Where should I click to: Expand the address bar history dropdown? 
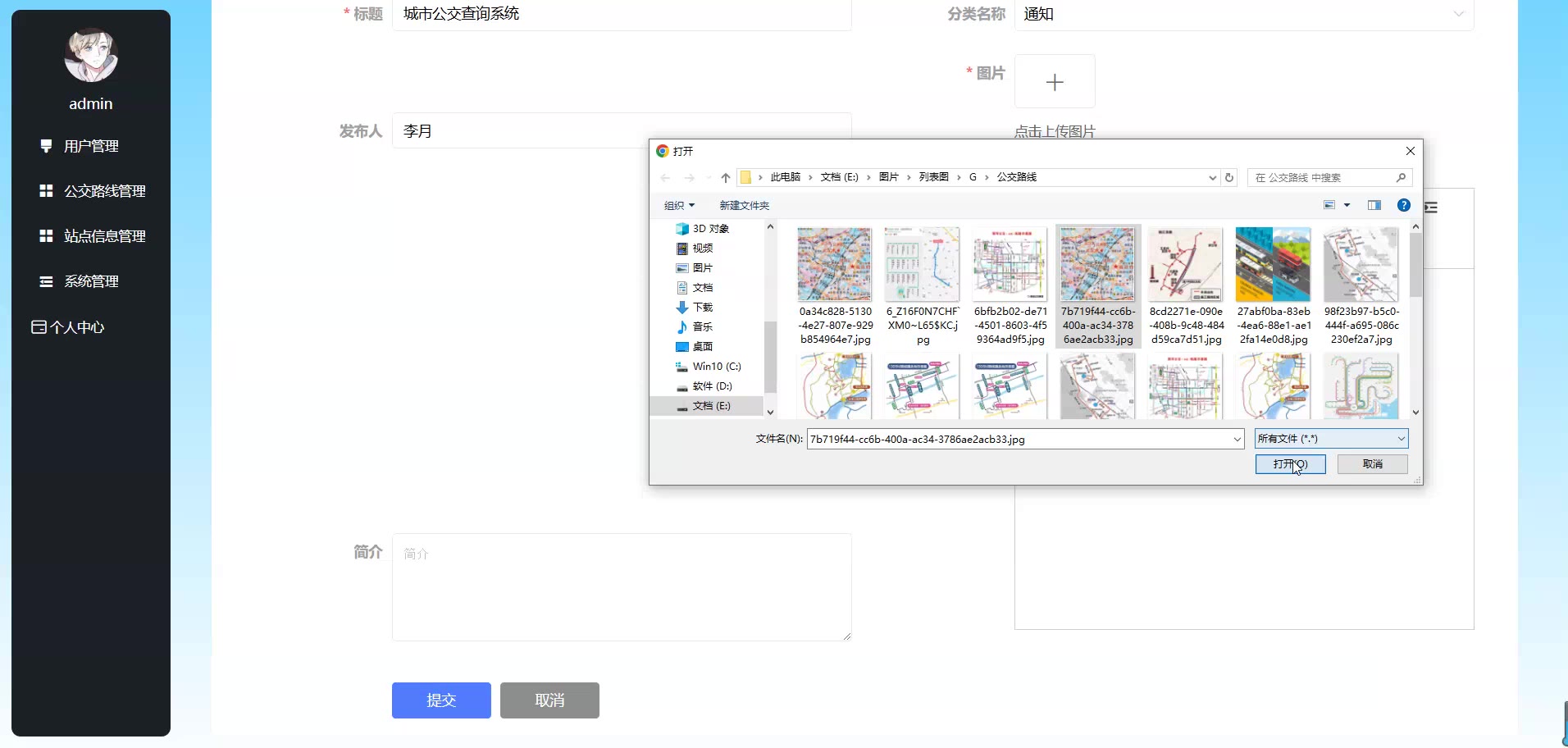tap(1212, 177)
